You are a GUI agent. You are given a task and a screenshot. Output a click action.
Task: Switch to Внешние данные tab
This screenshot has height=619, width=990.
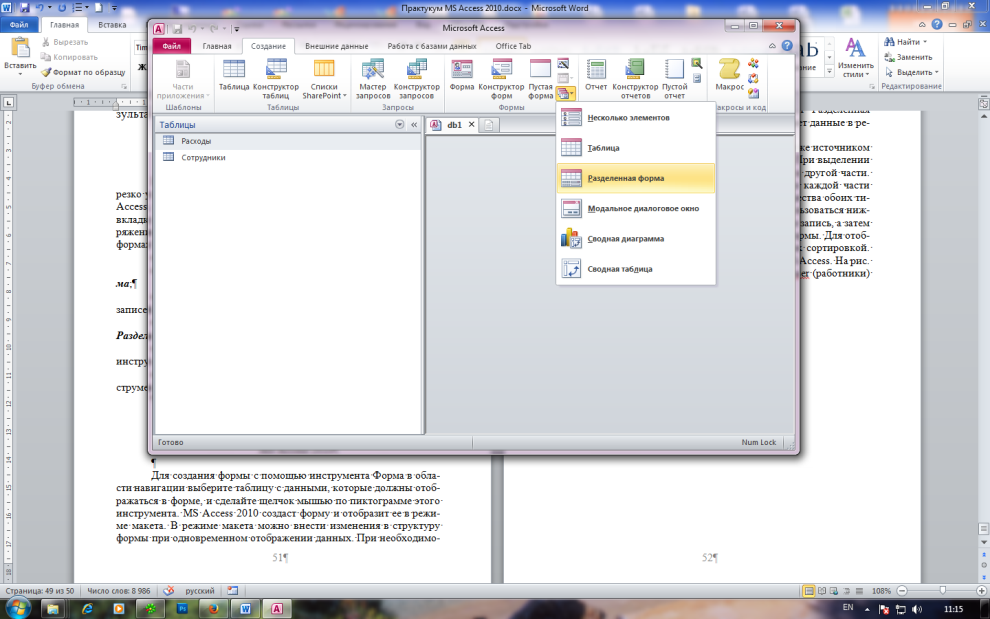pyautogui.click(x=337, y=46)
